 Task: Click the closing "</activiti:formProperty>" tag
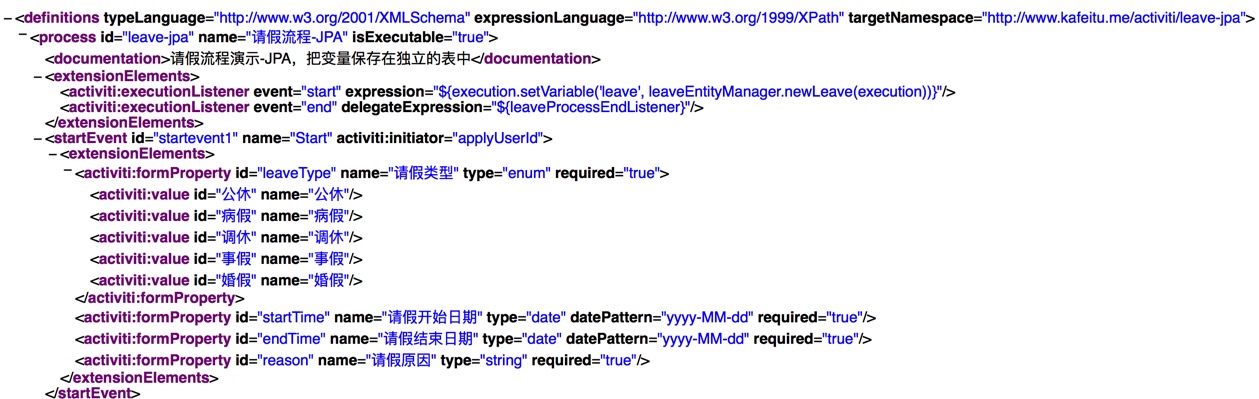[160, 298]
